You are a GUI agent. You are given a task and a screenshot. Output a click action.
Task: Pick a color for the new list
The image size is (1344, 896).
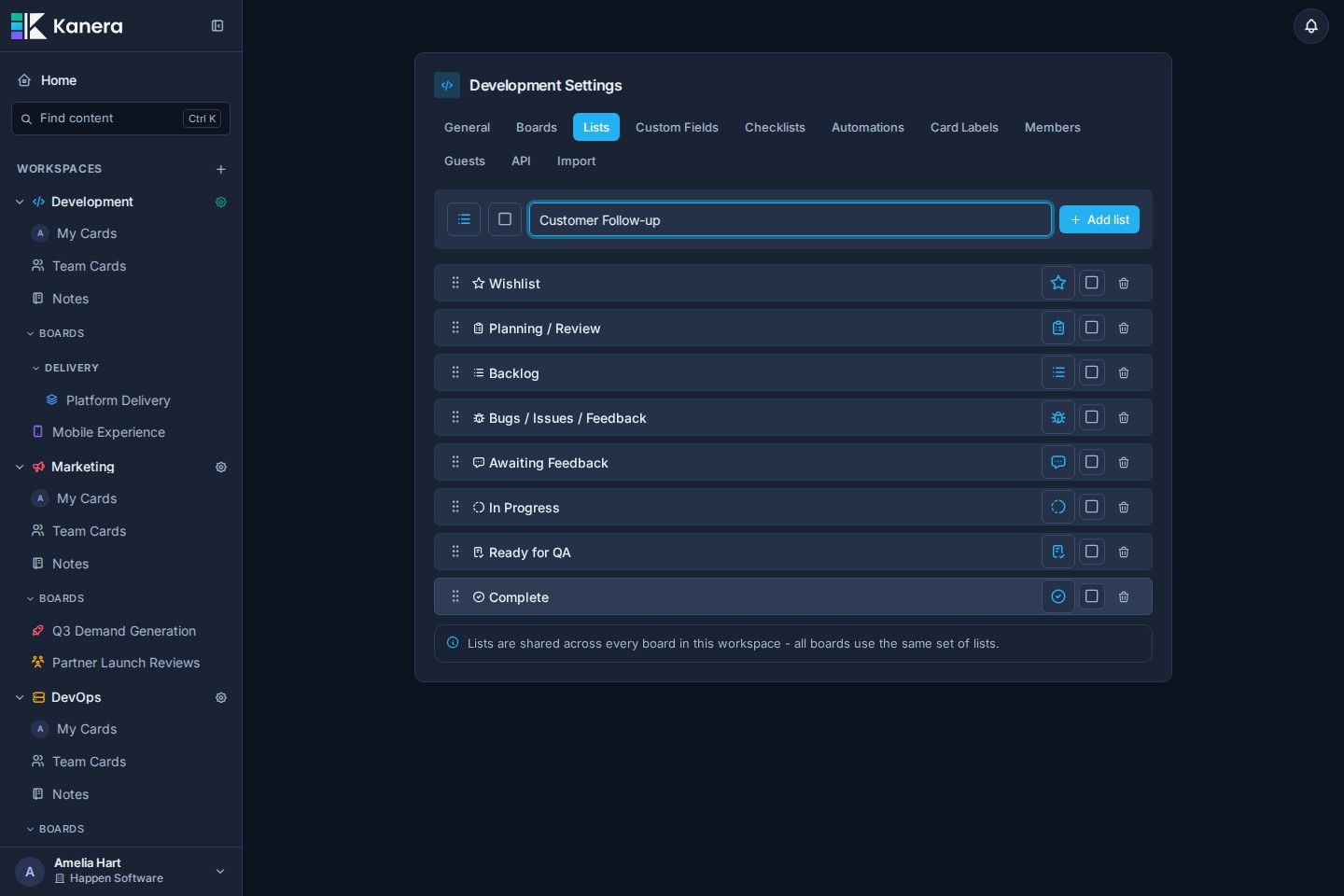(505, 219)
